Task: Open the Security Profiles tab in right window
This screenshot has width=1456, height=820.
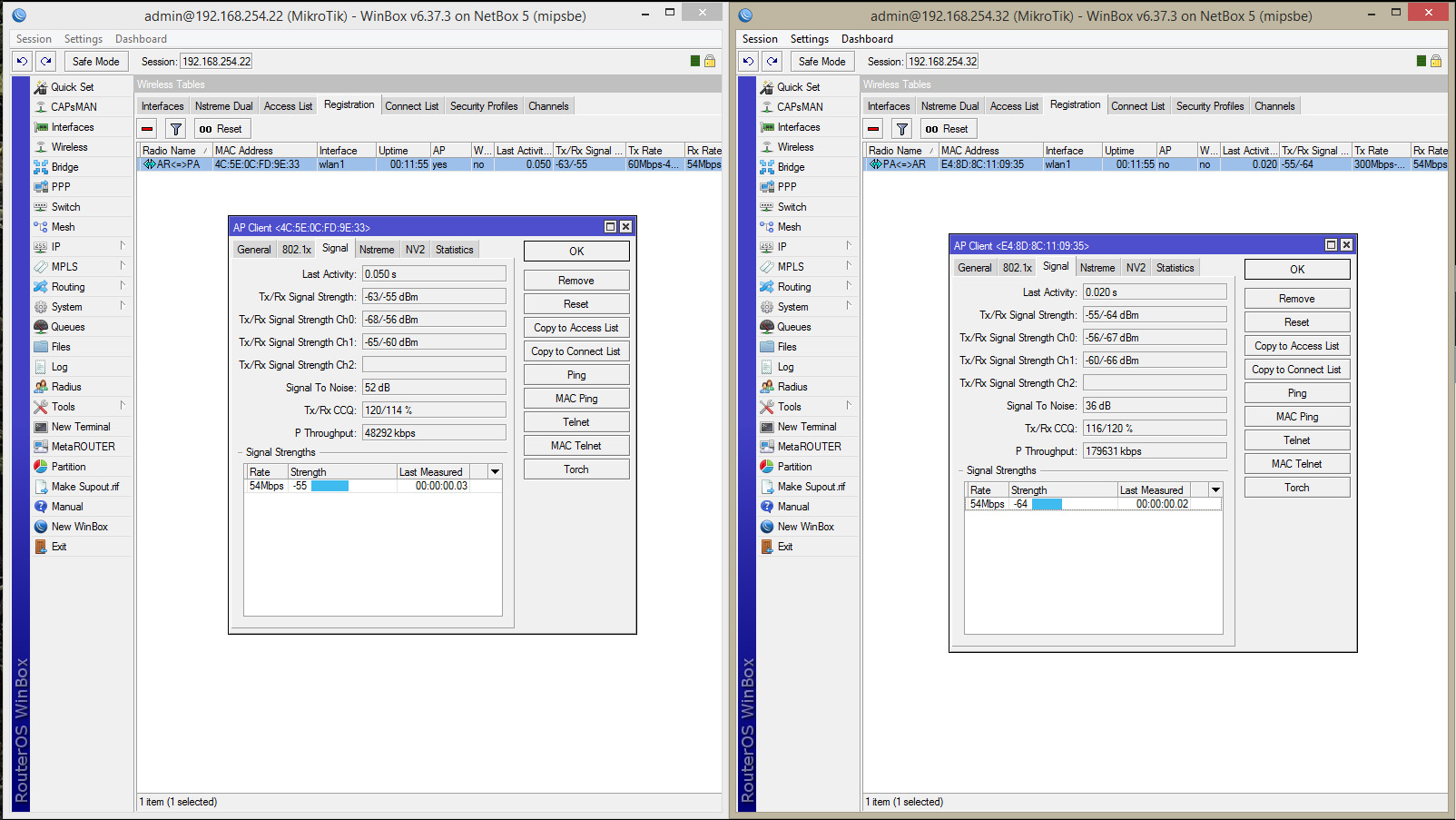Action: 1209,106
